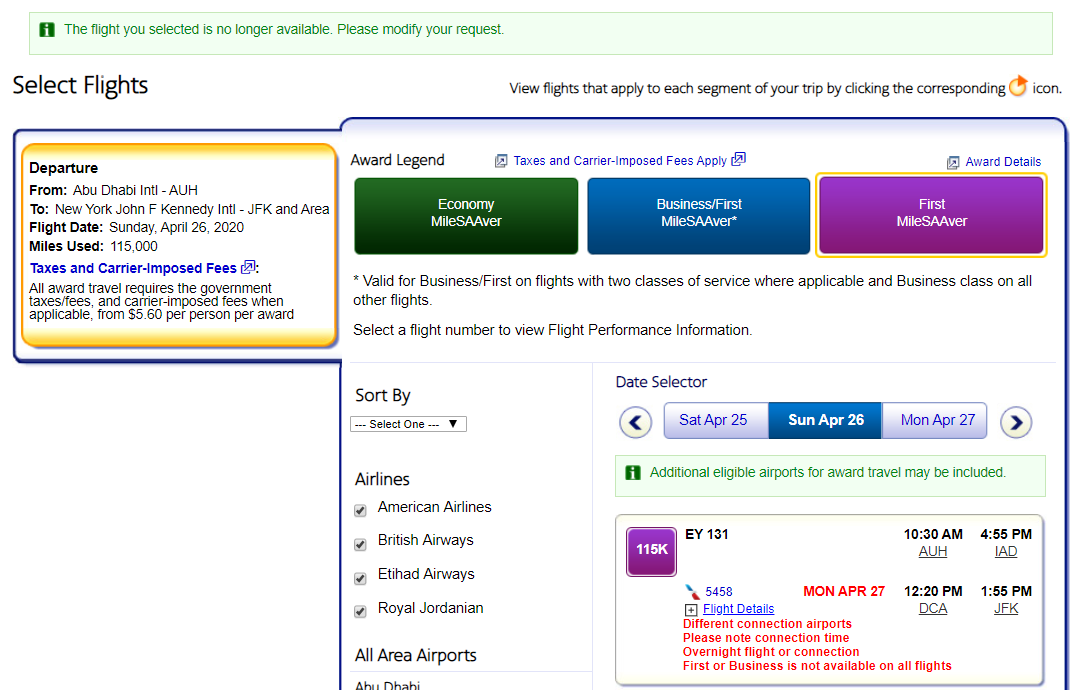Open Taxes and Carrier-Imposed Fees link in Departure box
Viewport: 1076px width, 690px height.
click(x=133, y=268)
